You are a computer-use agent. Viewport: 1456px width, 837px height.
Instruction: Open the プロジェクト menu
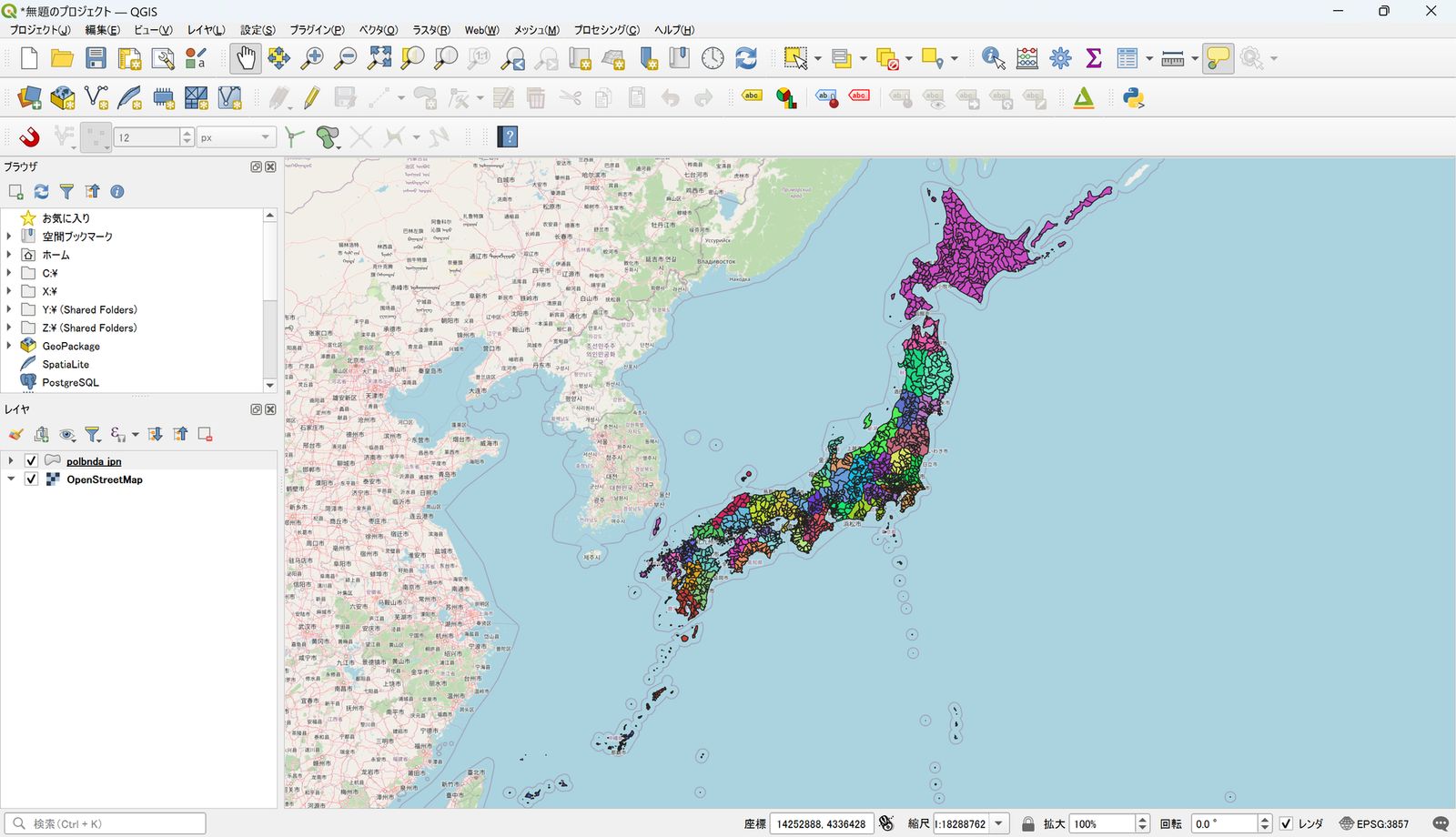[39, 30]
